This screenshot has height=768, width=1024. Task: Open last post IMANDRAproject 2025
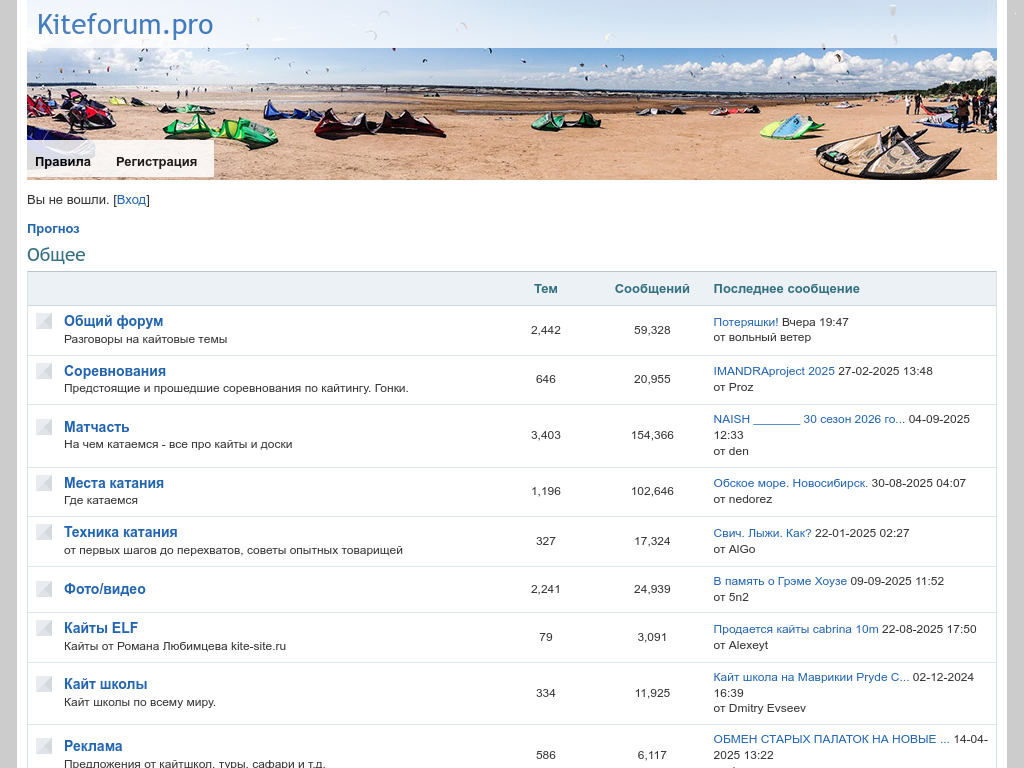pos(773,371)
